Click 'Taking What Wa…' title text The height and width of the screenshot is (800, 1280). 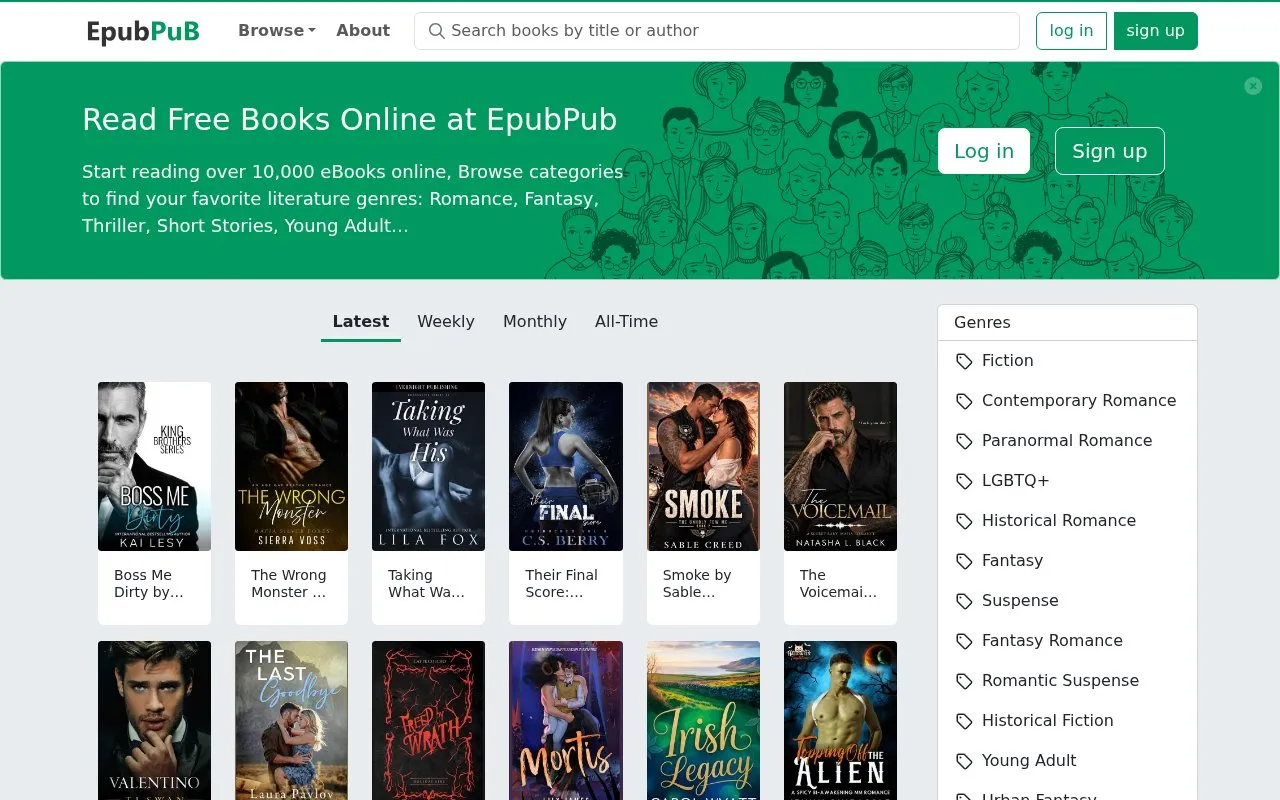click(x=426, y=583)
